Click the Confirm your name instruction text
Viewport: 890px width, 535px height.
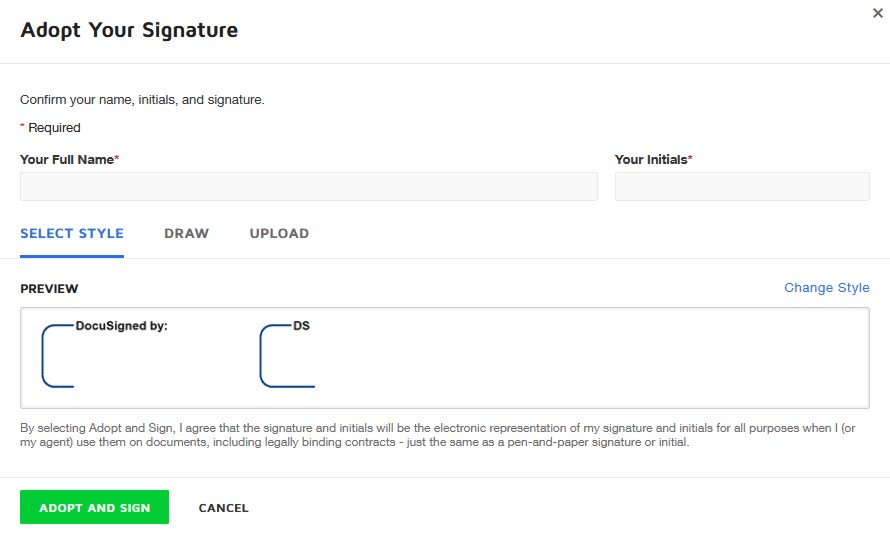(x=142, y=100)
